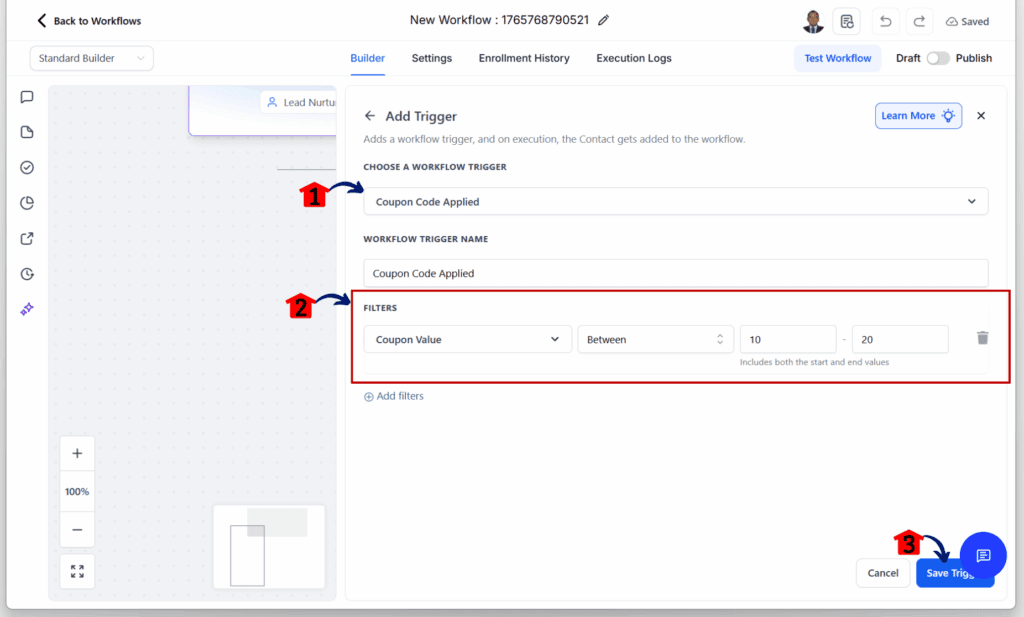Open the workflow trigger dropdown showing Coupon Code Applied
The height and width of the screenshot is (617, 1024).
(676, 201)
